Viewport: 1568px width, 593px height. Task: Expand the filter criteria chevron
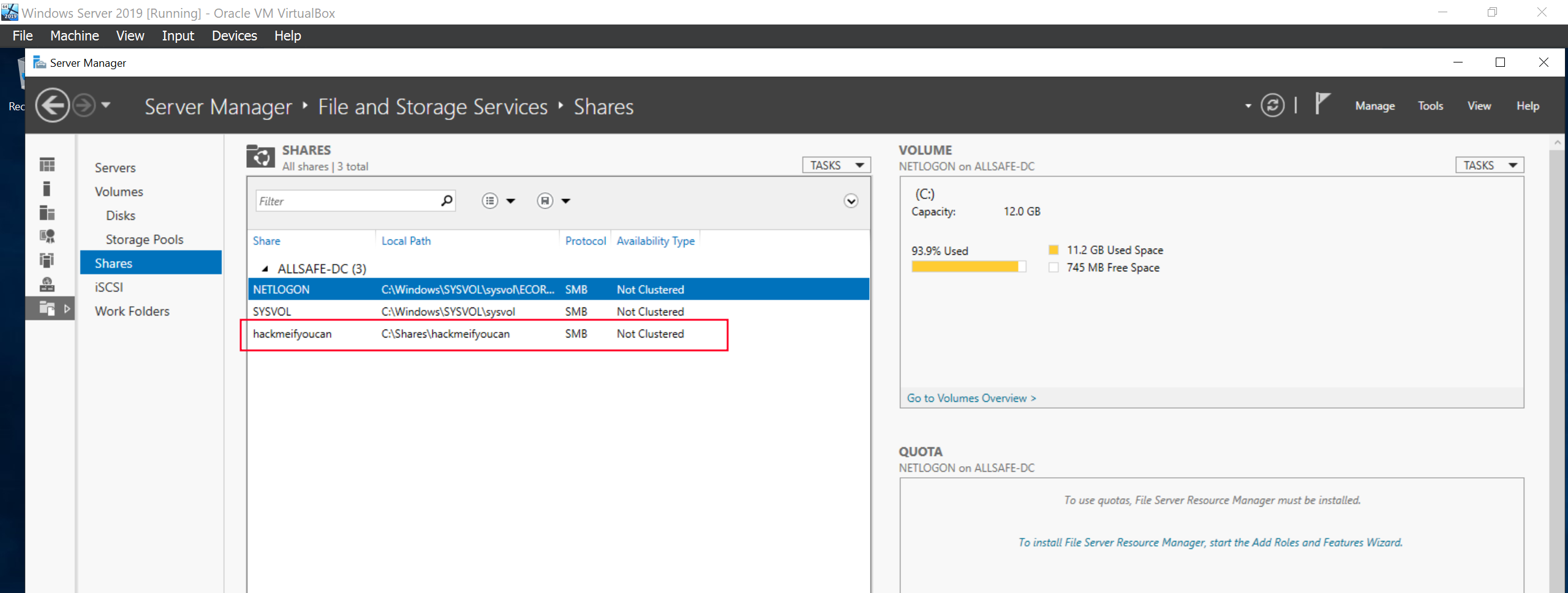[851, 201]
